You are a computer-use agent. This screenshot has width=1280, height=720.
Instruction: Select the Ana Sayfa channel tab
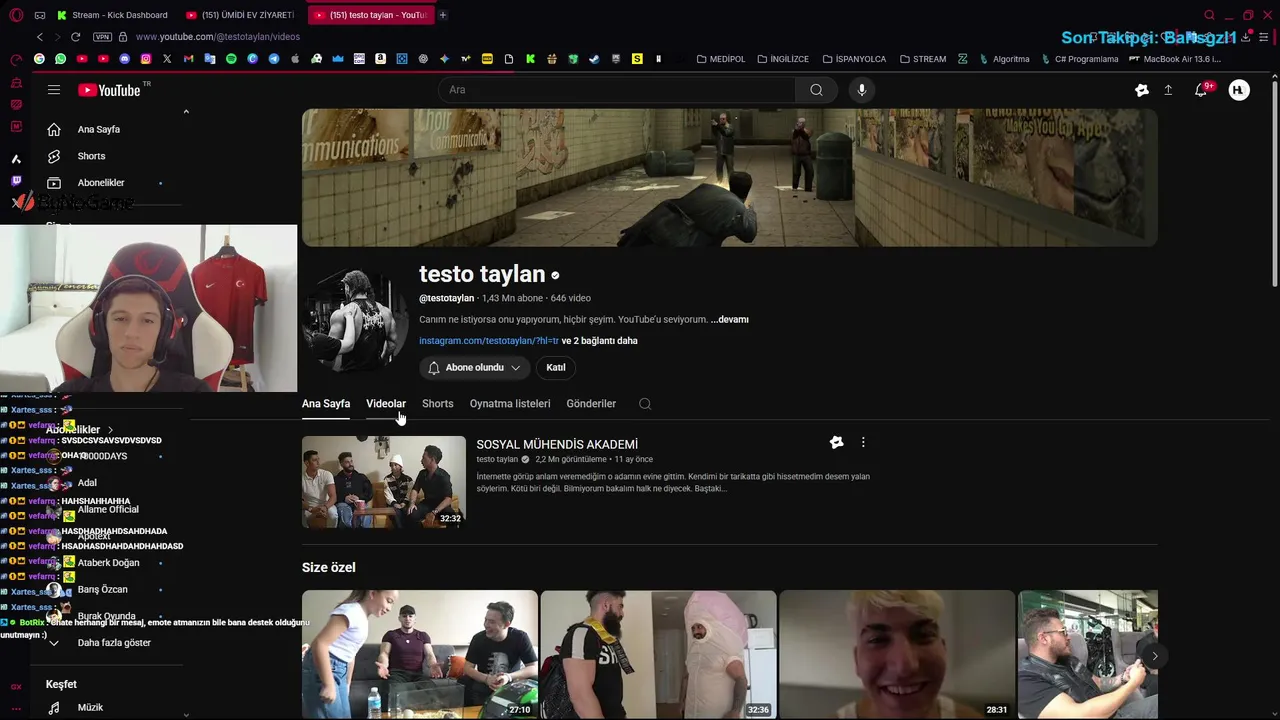click(x=326, y=404)
